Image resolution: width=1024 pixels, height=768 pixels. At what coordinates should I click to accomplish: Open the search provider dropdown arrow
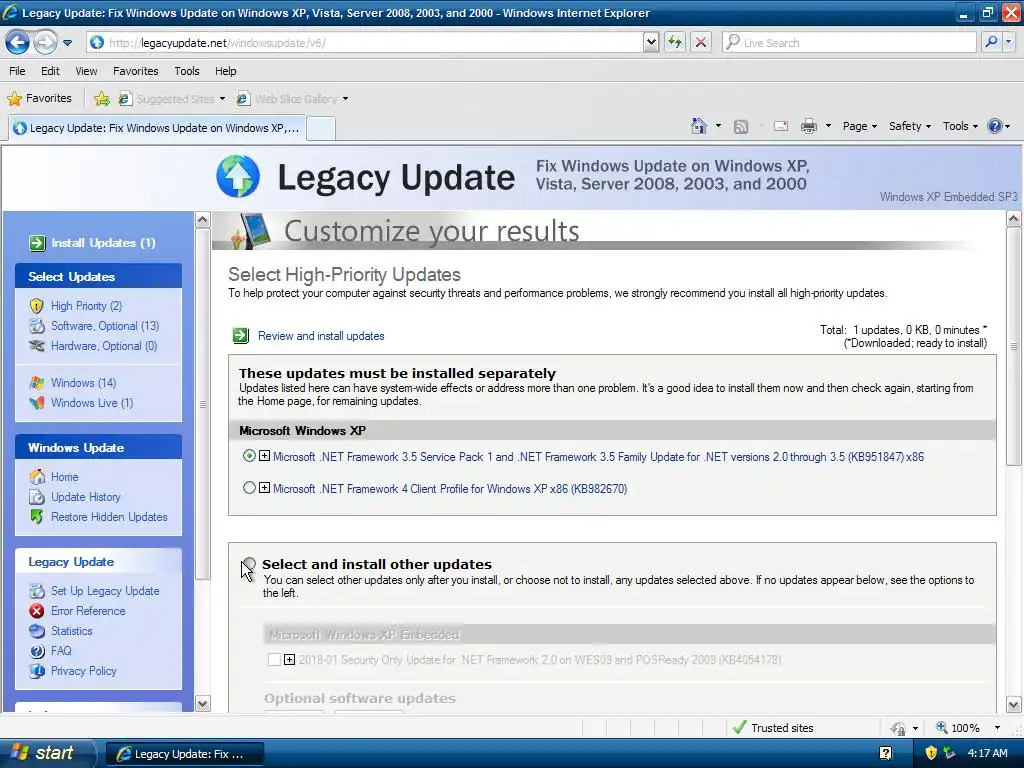click(1008, 42)
